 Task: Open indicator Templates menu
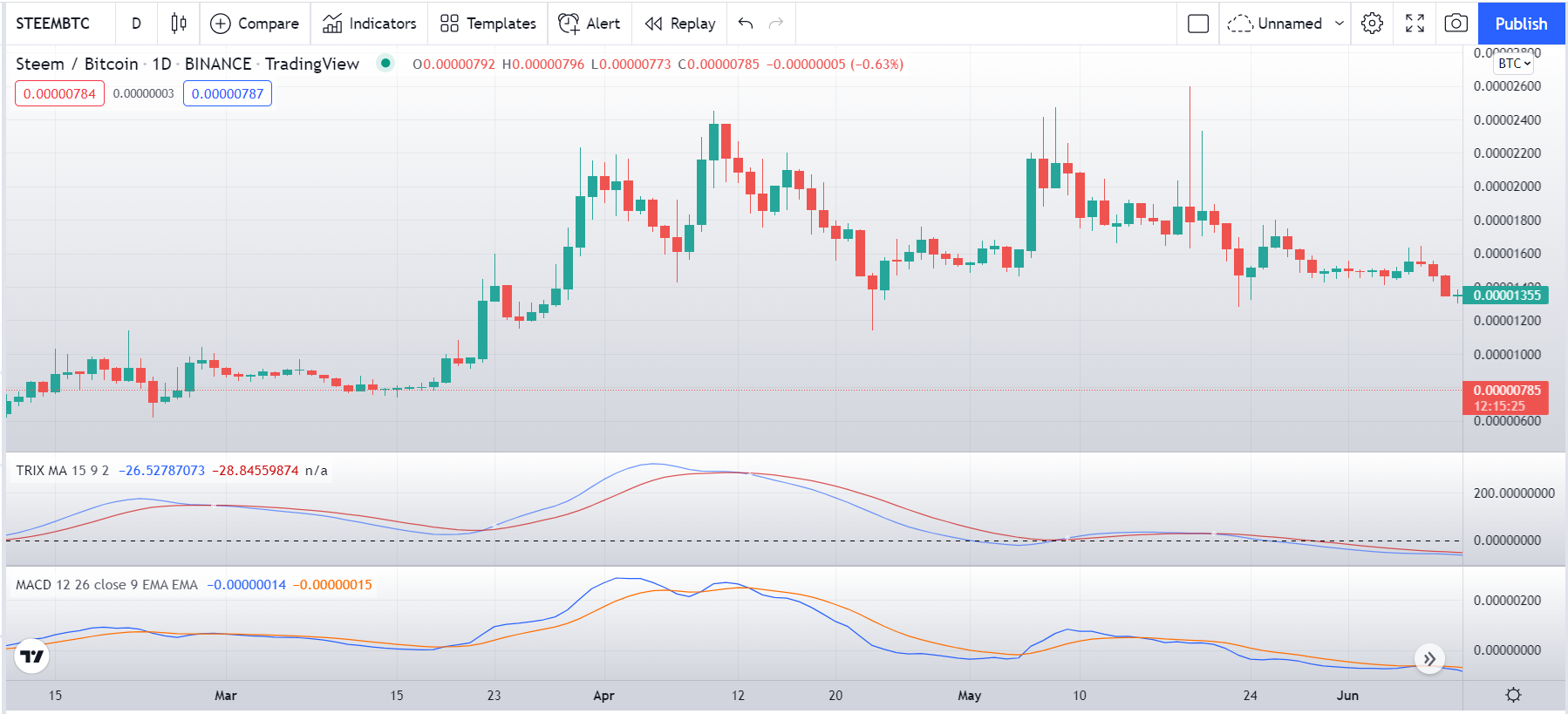click(488, 24)
